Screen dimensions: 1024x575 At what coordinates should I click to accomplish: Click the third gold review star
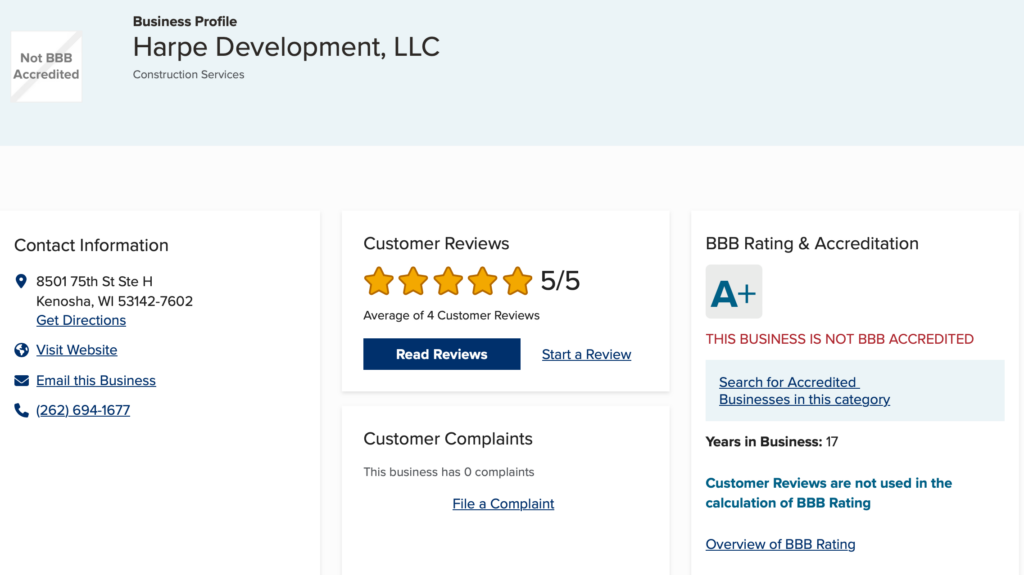448,281
